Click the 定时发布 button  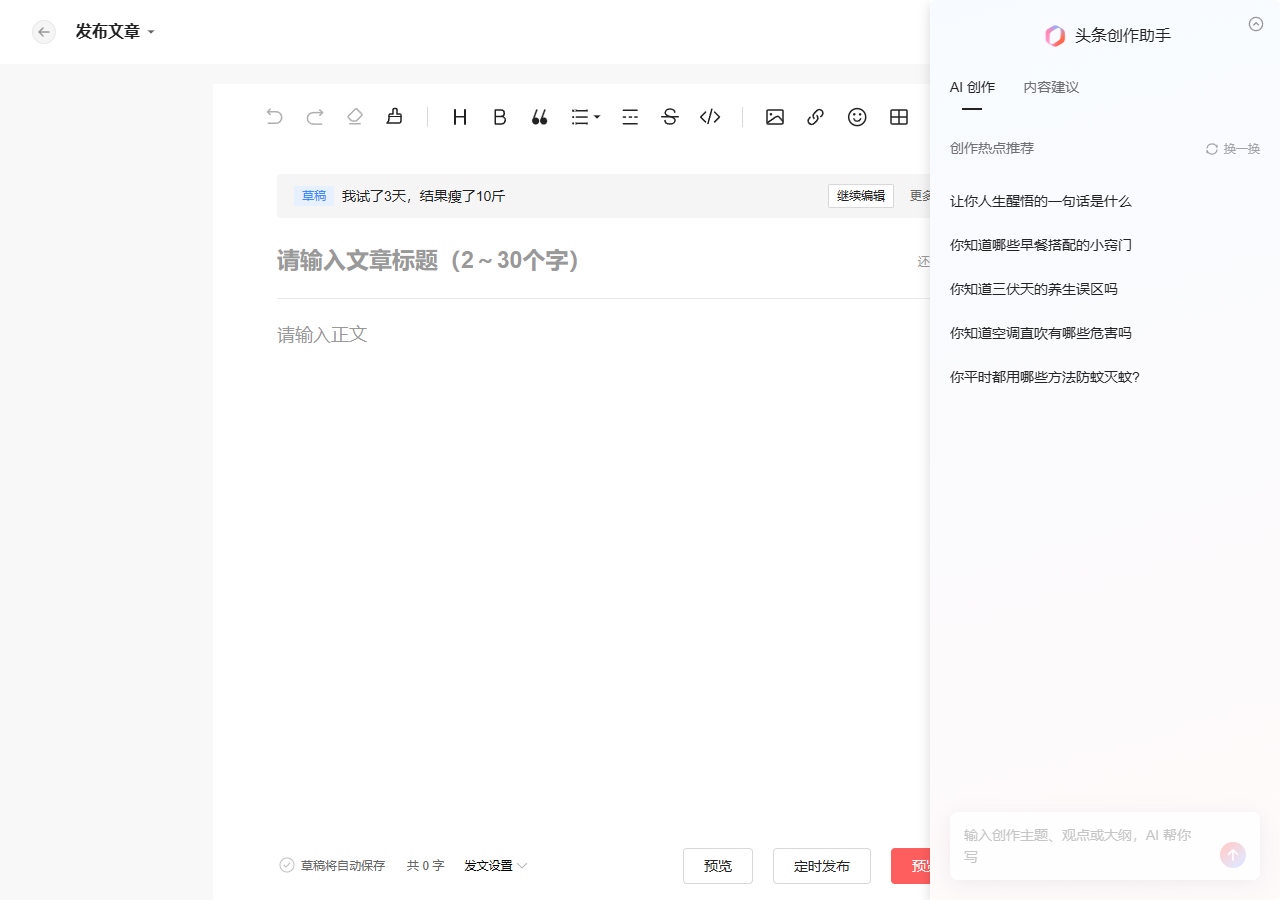(822, 866)
